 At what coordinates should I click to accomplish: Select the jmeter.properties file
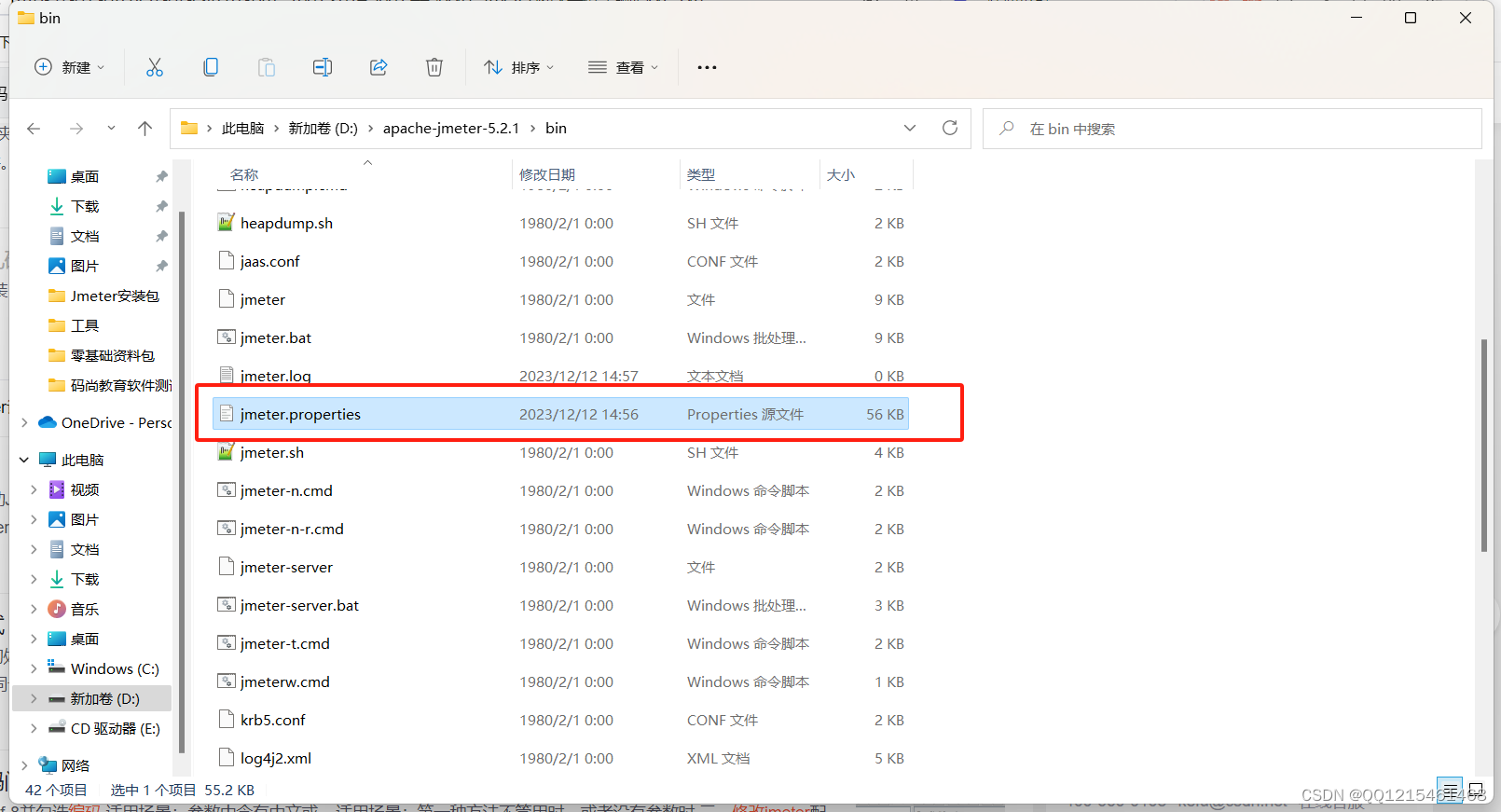pyautogui.click(x=561, y=414)
